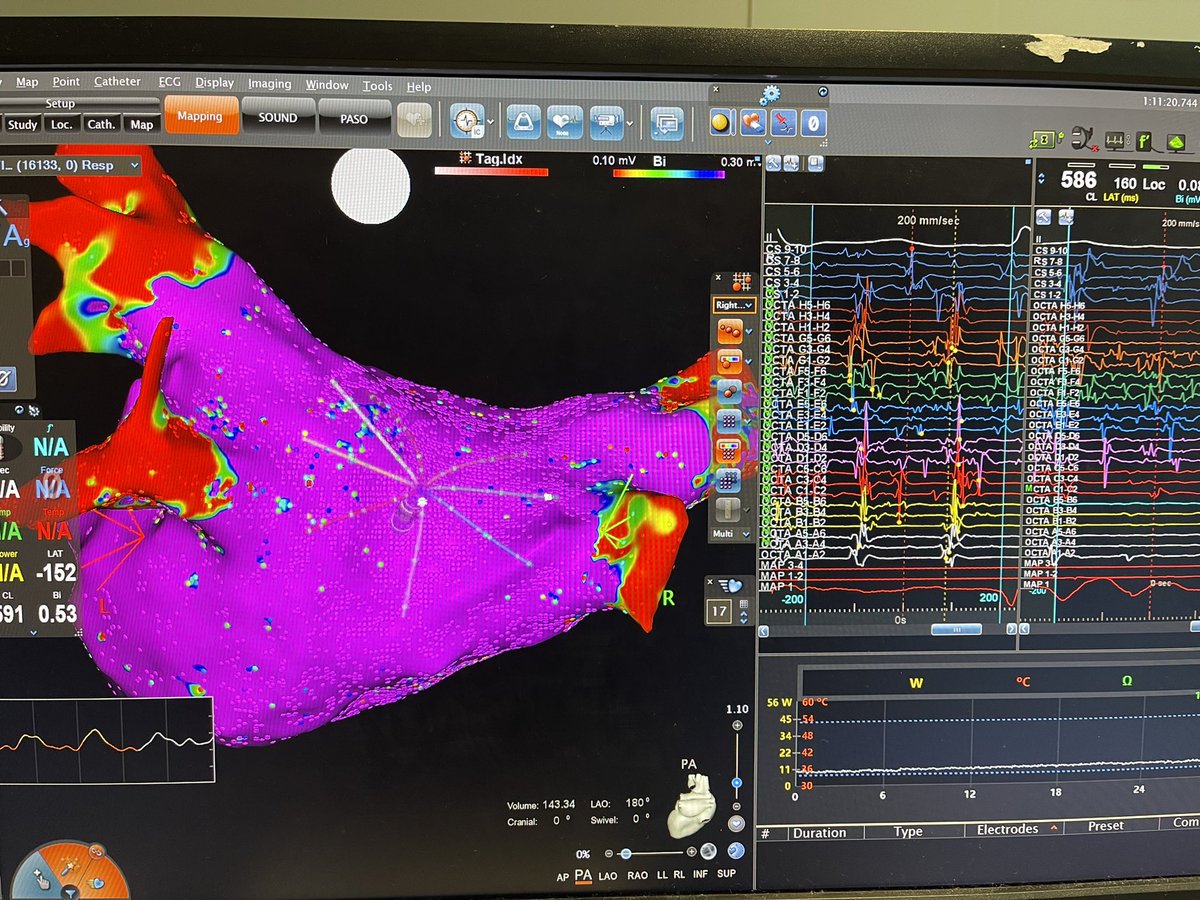This screenshot has height=900, width=1200.
Task: Expand the arrow next to camera icon
Action: click(629, 123)
